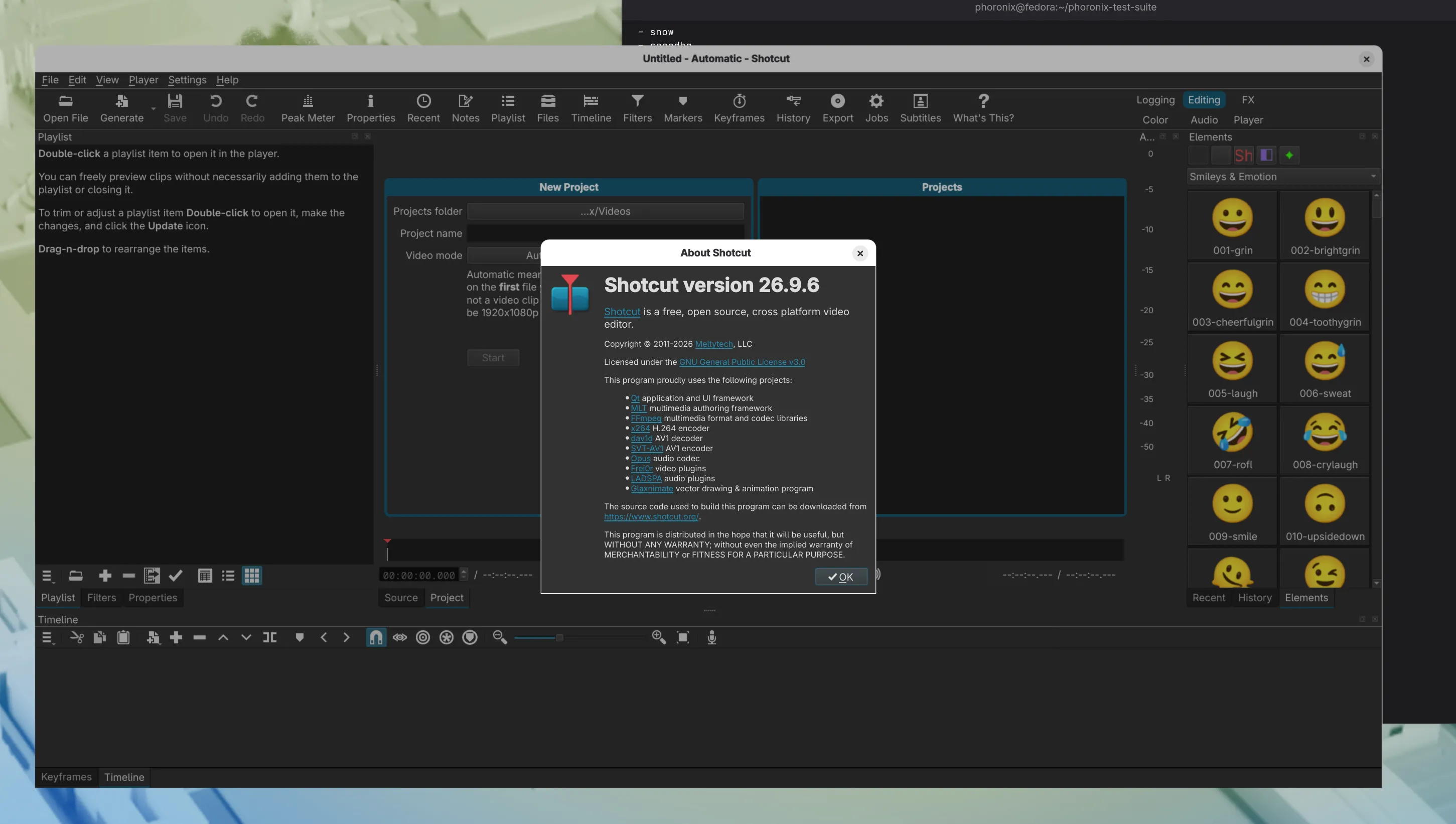Click the playlist Update checkmark icon

176,576
